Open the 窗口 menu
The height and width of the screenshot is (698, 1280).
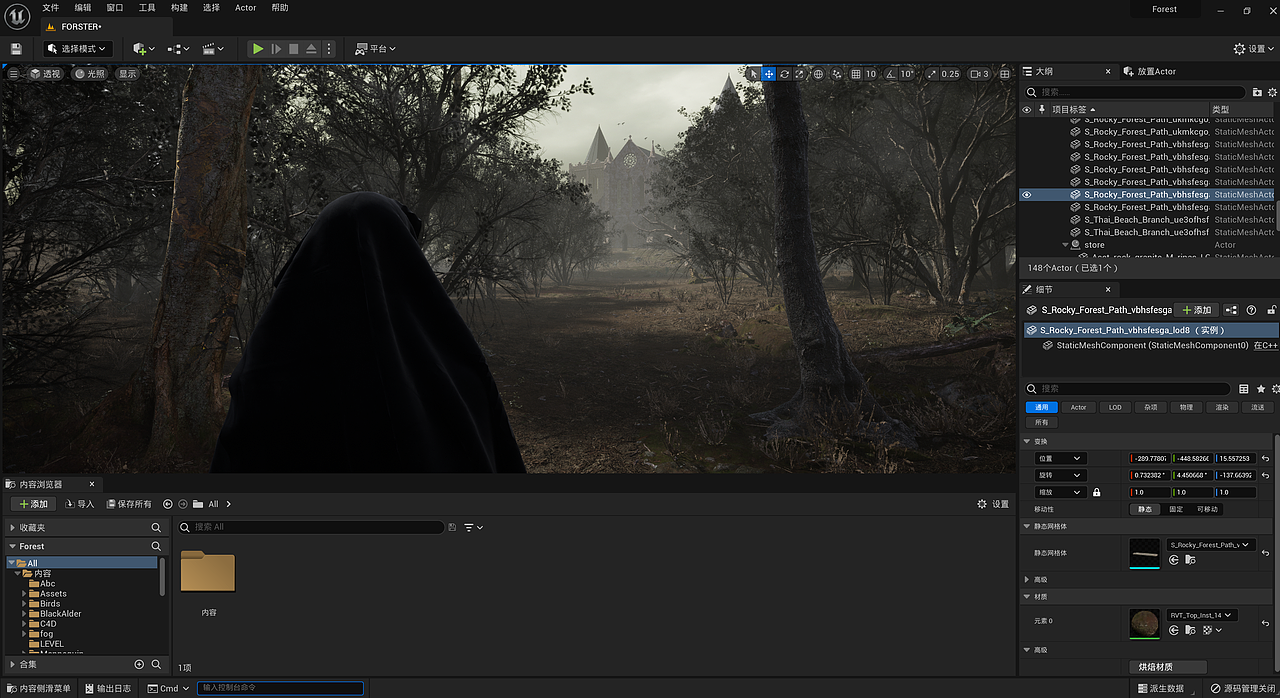(115, 8)
